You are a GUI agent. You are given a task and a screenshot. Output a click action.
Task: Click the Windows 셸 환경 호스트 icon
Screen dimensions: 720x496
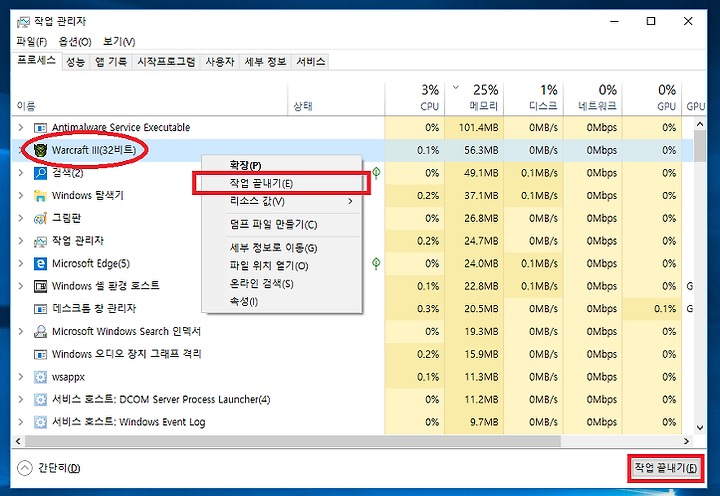click(x=40, y=286)
